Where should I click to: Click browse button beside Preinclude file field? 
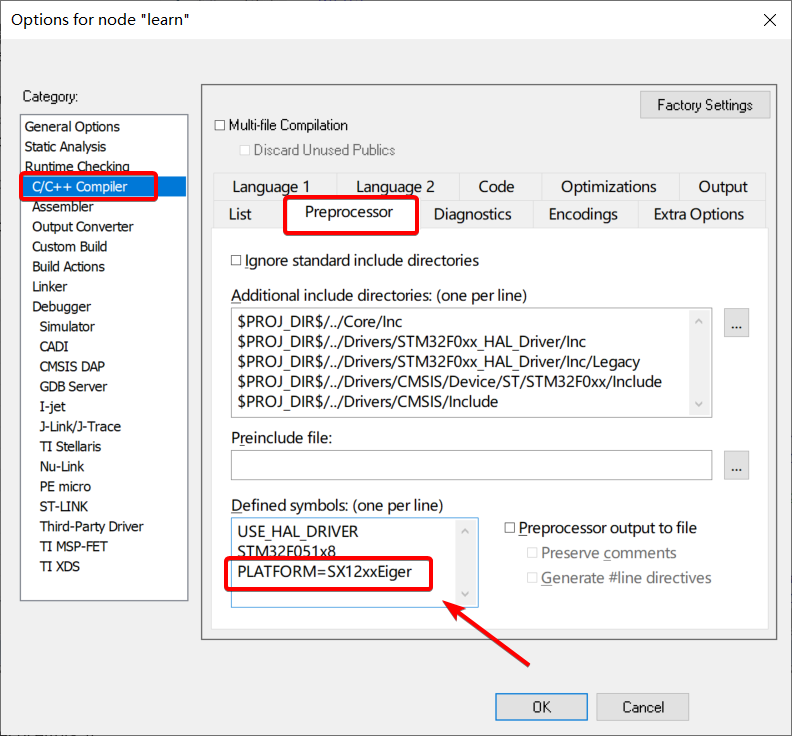[x=737, y=465]
